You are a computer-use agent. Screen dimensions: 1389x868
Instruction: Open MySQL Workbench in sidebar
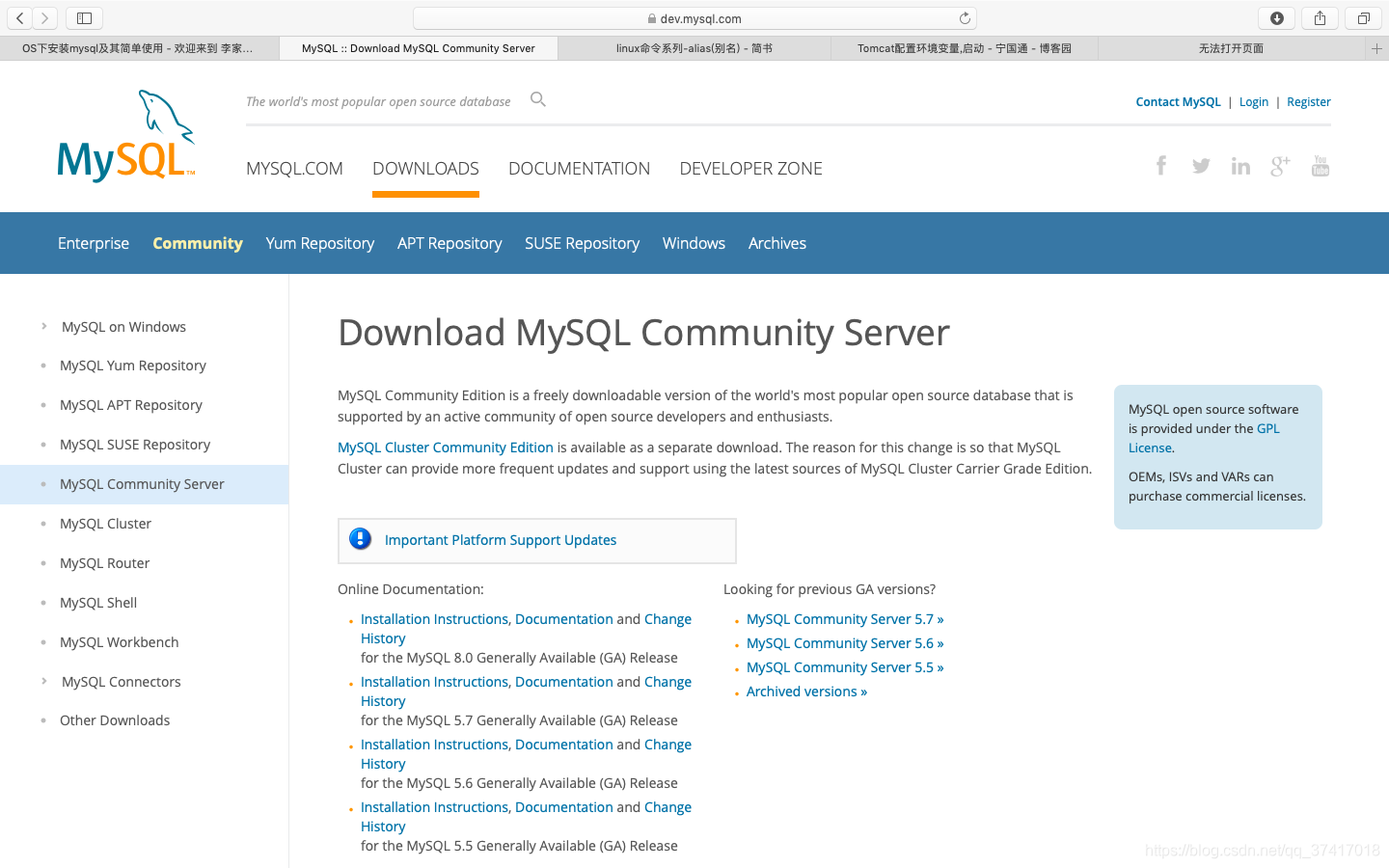click(119, 642)
